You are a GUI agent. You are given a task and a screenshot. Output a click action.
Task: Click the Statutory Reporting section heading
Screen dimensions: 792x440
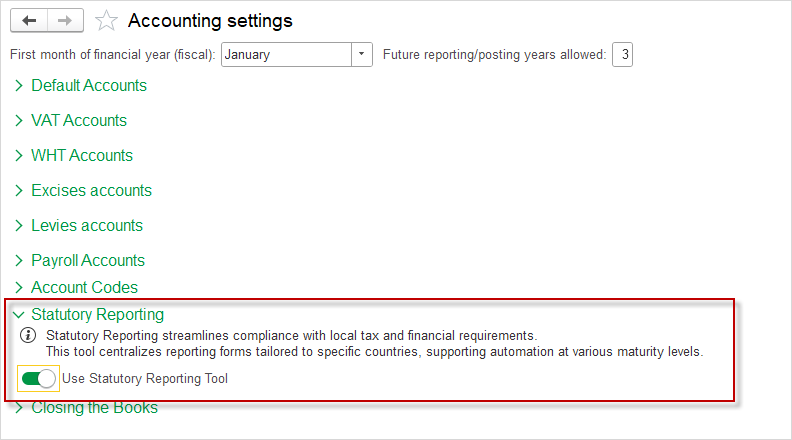tap(97, 315)
